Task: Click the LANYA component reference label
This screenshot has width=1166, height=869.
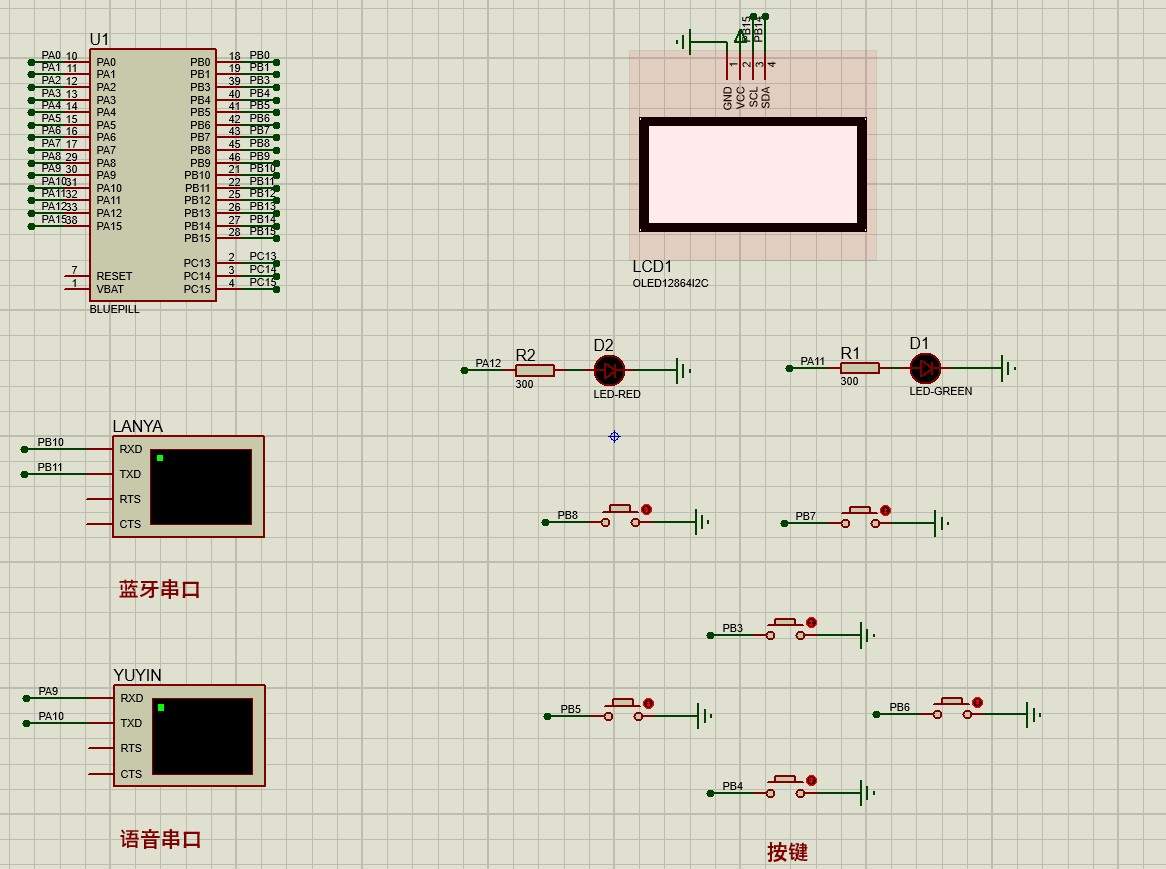Action: tap(138, 426)
